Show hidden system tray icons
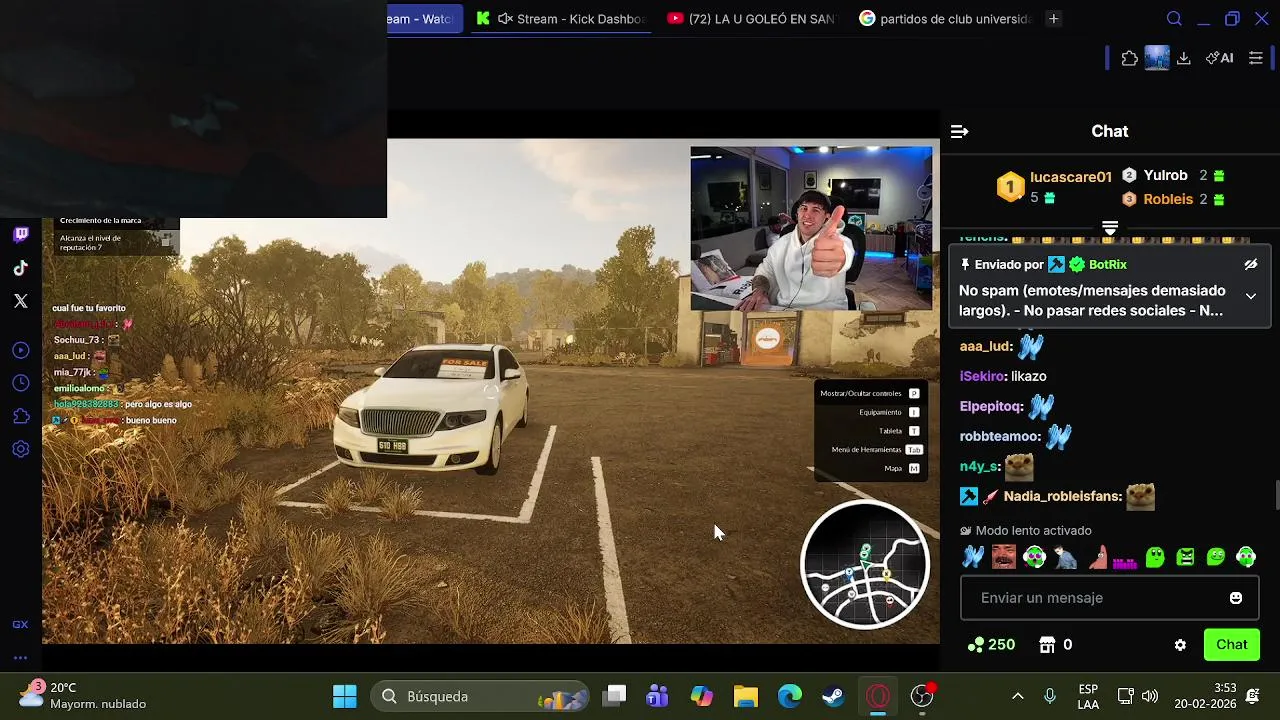1280x720 pixels. click(x=1018, y=696)
